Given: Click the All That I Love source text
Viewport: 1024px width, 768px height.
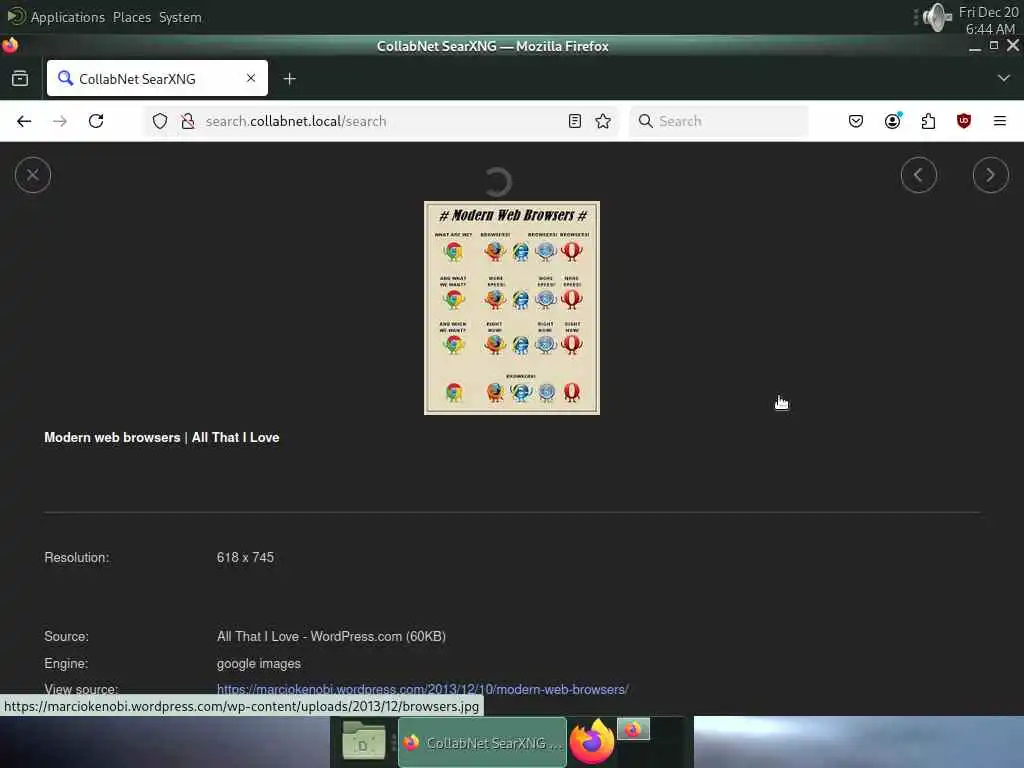Looking at the screenshot, I should coord(331,636).
